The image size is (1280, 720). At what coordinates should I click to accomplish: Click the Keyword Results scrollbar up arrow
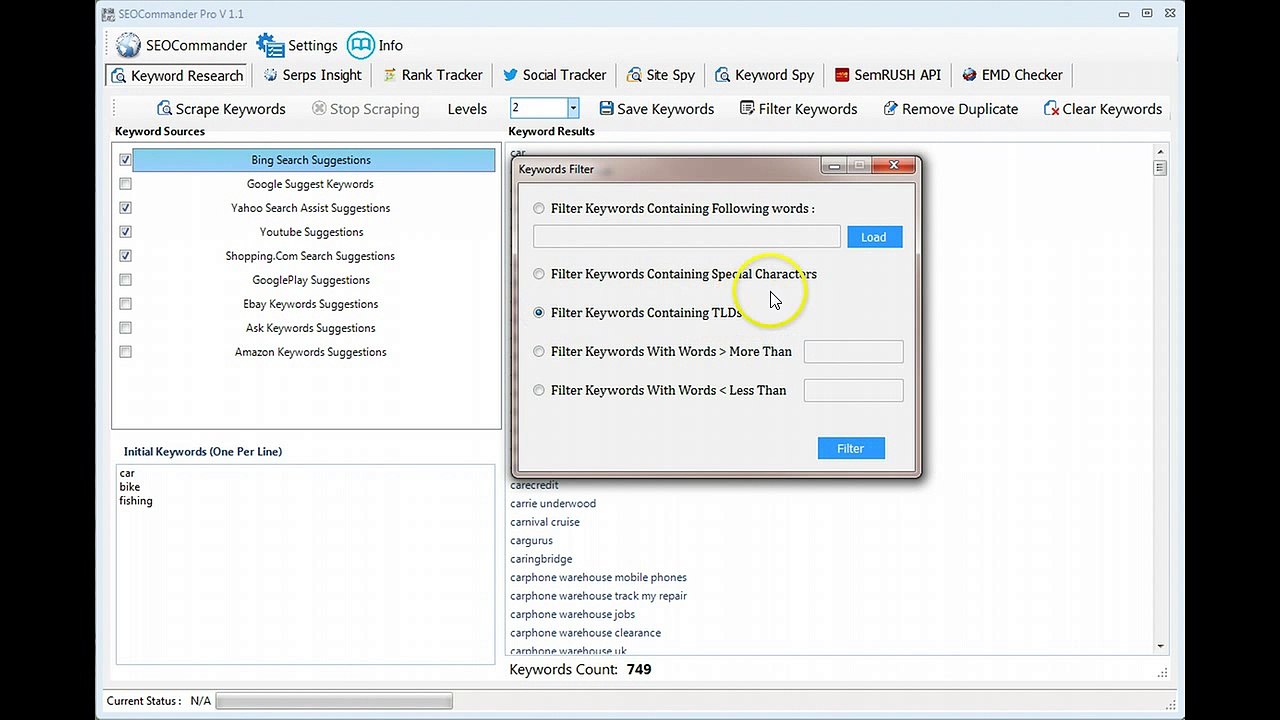tap(1160, 152)
